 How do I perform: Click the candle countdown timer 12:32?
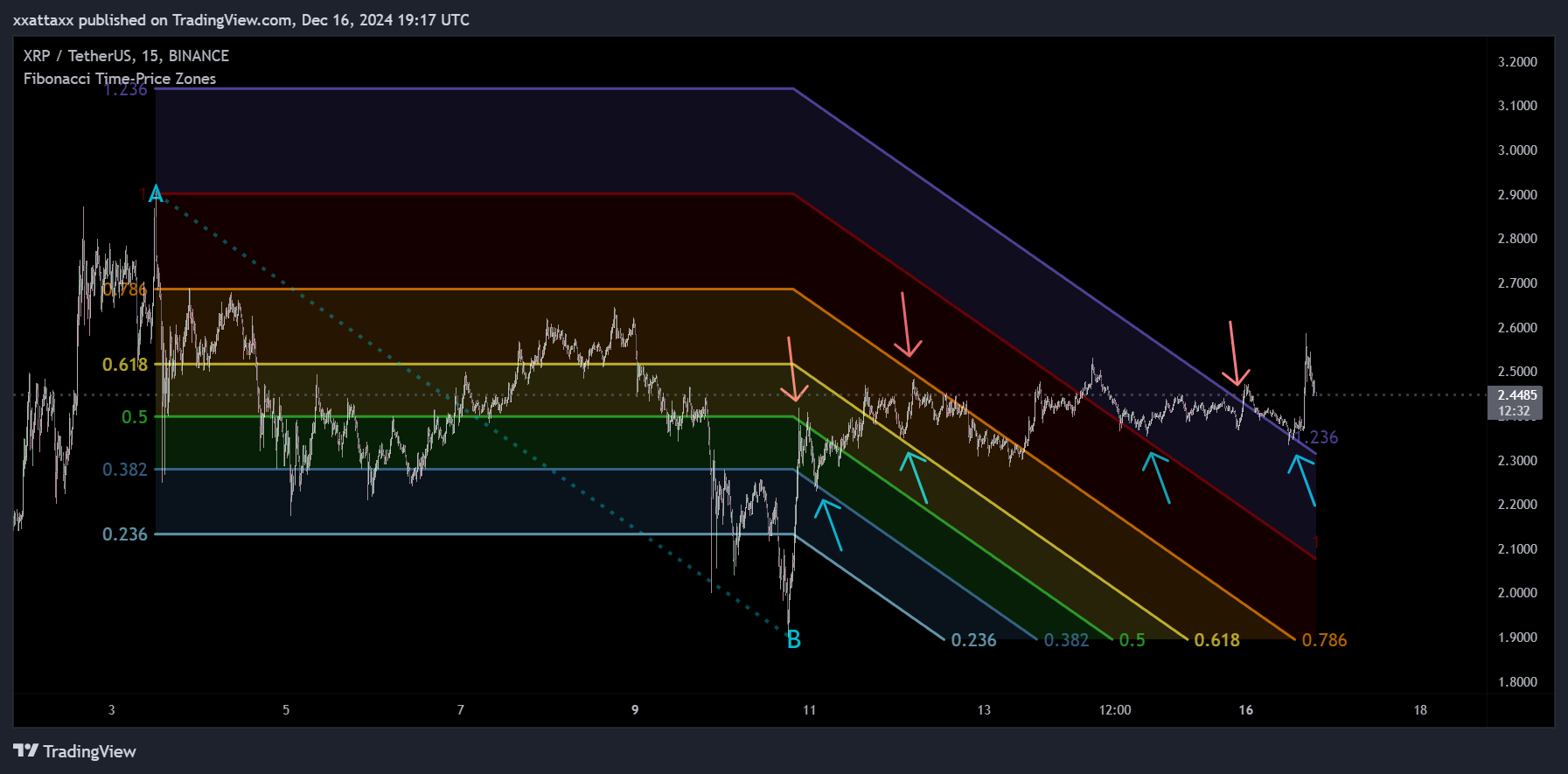(1514, 411)
